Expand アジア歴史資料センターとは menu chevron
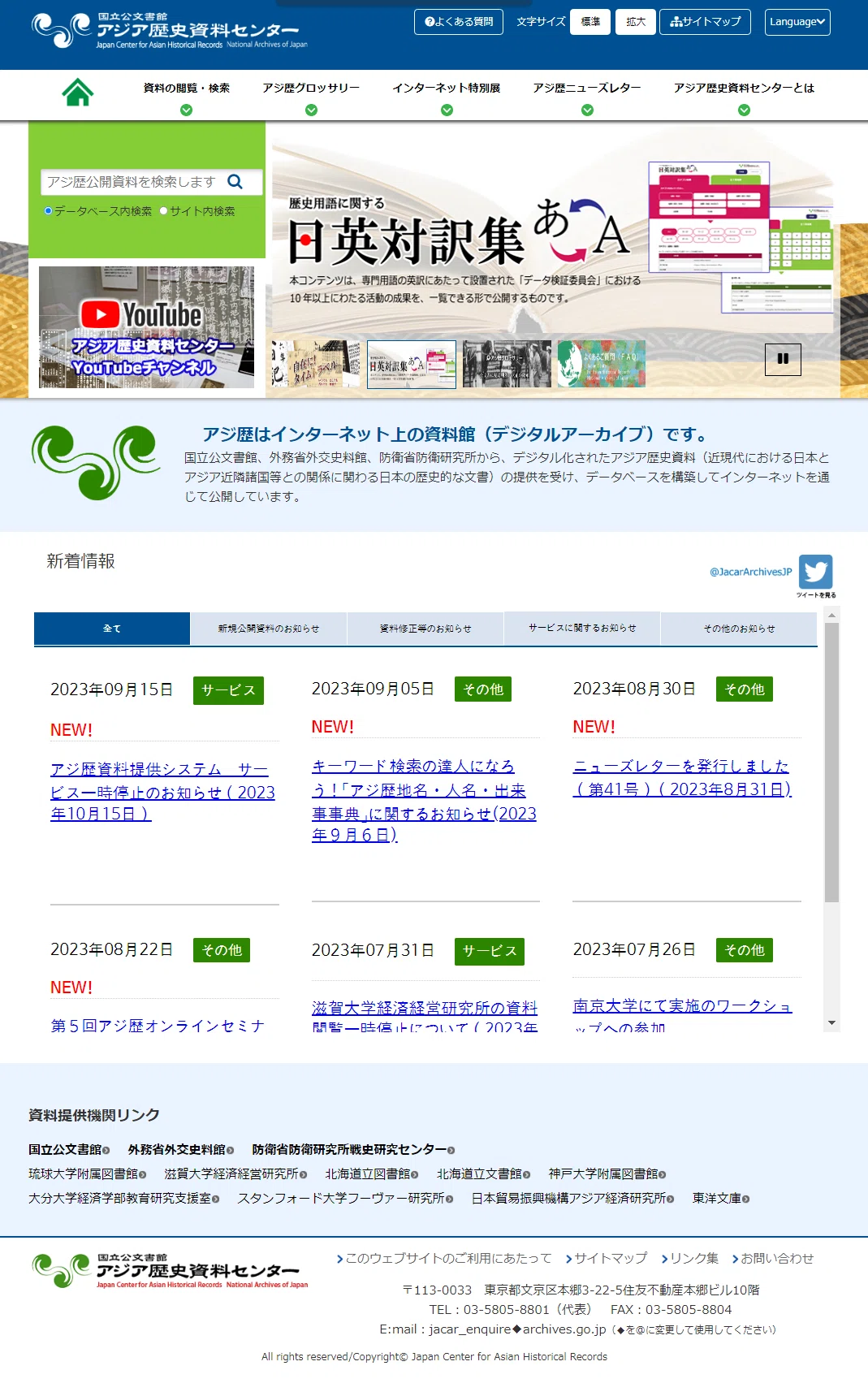Screen dimensions: 868x1396 pos(744,110)
